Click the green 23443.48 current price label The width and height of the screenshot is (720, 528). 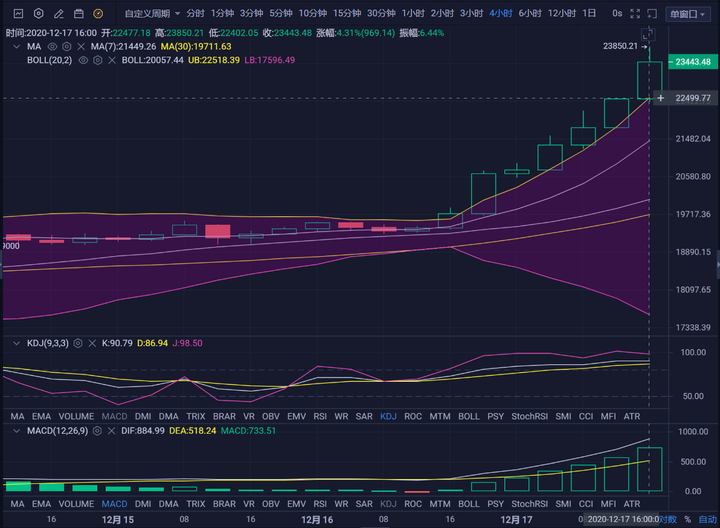(692, 62)
